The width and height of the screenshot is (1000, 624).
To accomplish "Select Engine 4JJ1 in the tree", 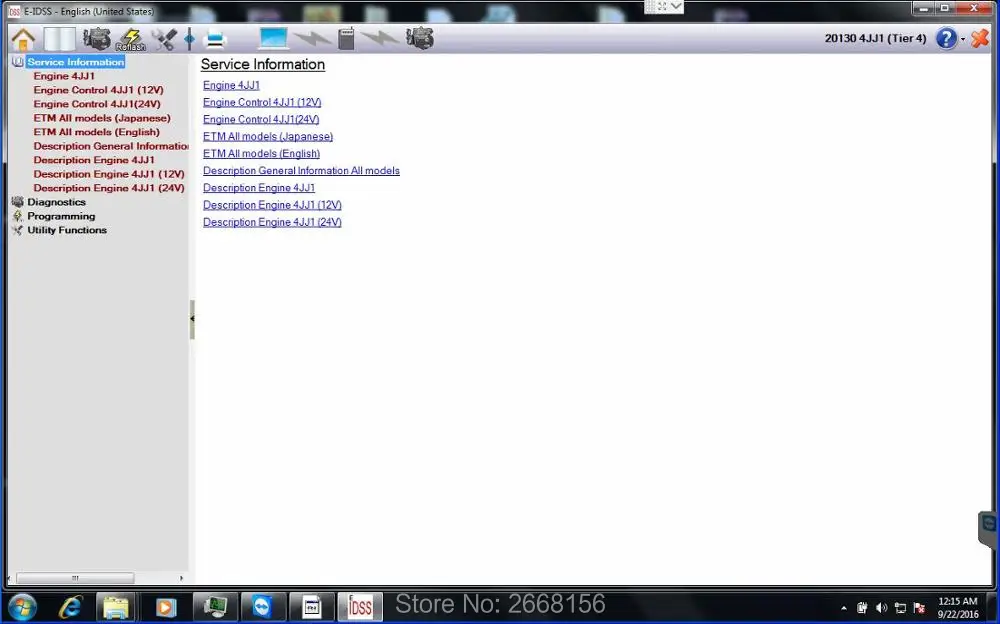I will pyautogui.click(x=64, y=76).
